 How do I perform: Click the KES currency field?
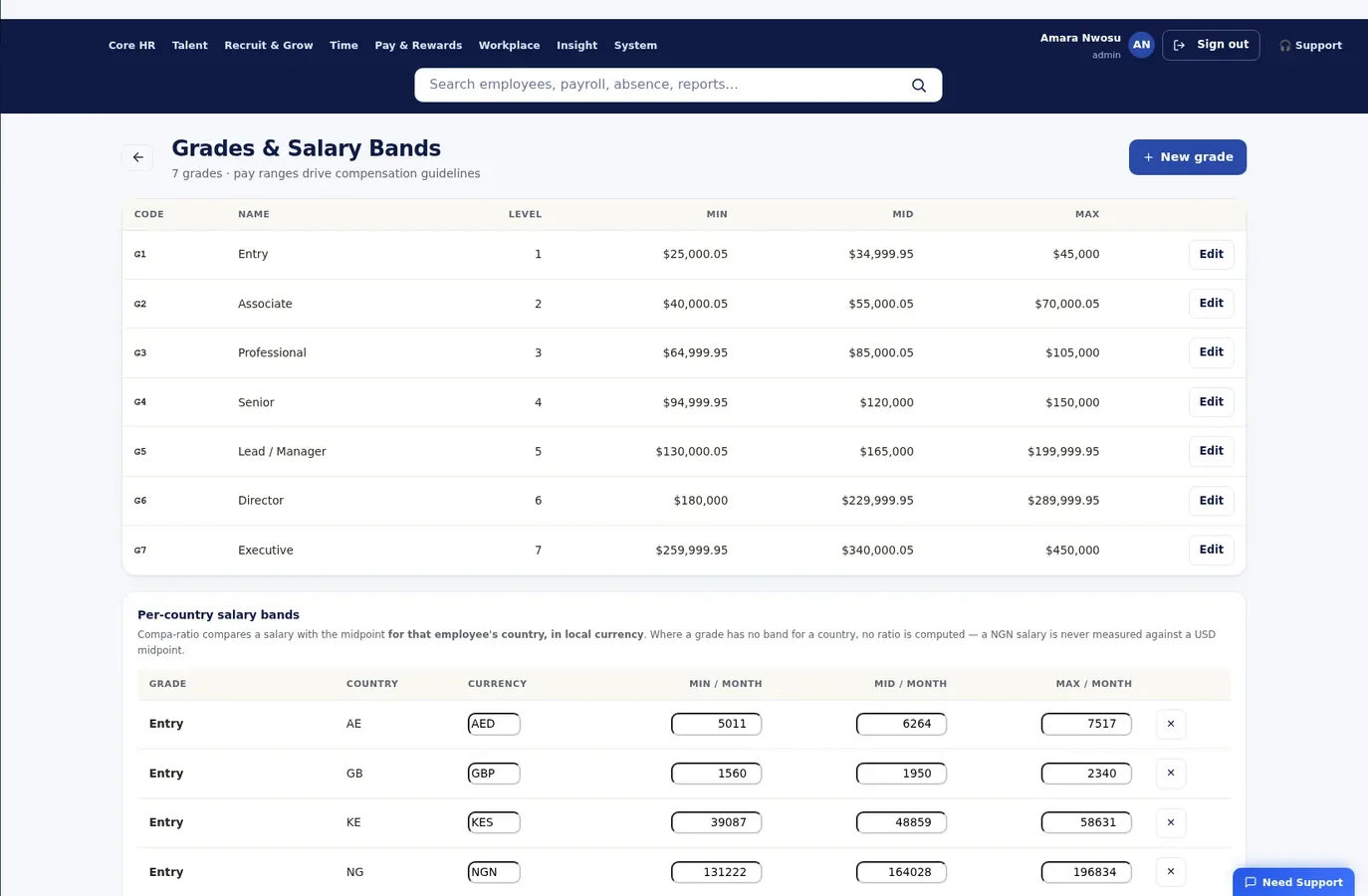(494, 822)
